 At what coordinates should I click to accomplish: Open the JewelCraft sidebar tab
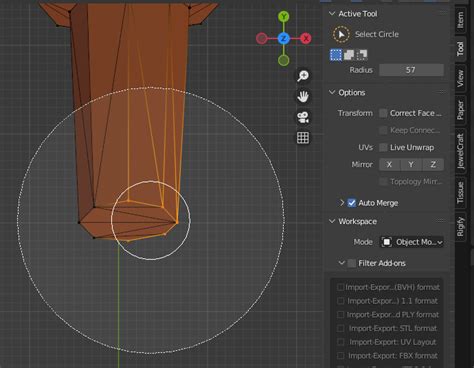(x=460, y=151)
